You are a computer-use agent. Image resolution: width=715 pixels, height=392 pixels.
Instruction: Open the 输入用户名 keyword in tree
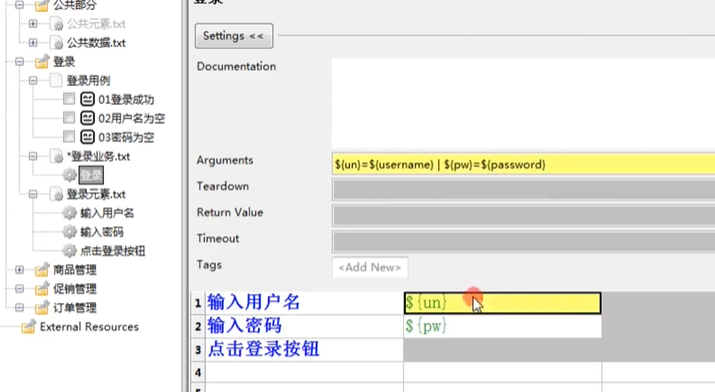tap(107, 213)
